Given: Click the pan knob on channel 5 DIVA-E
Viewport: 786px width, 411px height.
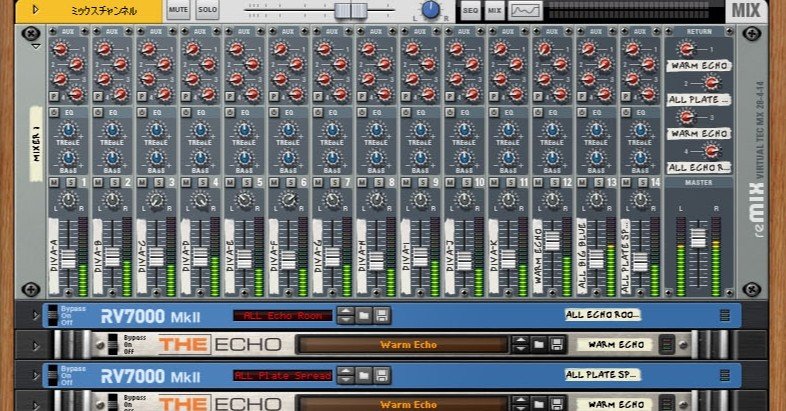Looking at the screenshot, I should [244, 200].
